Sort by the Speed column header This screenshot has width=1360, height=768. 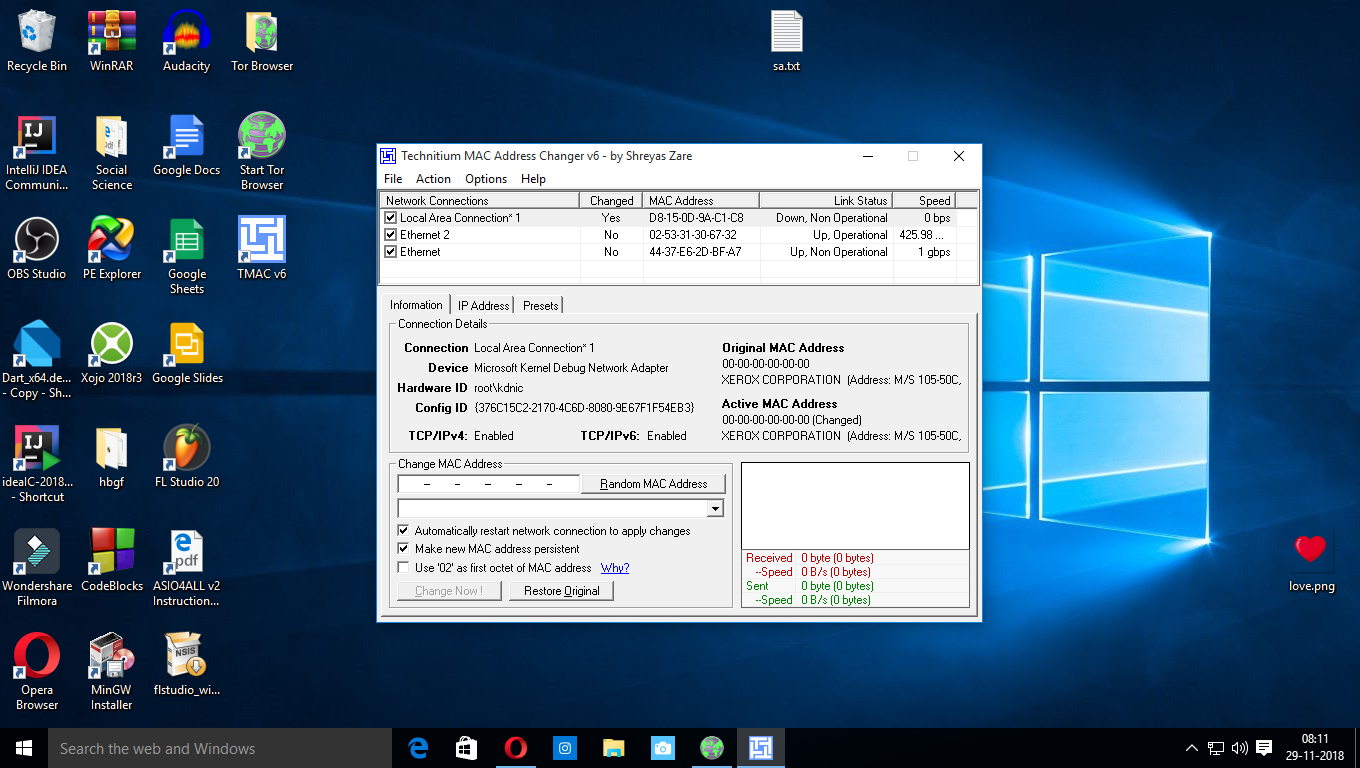925,201
